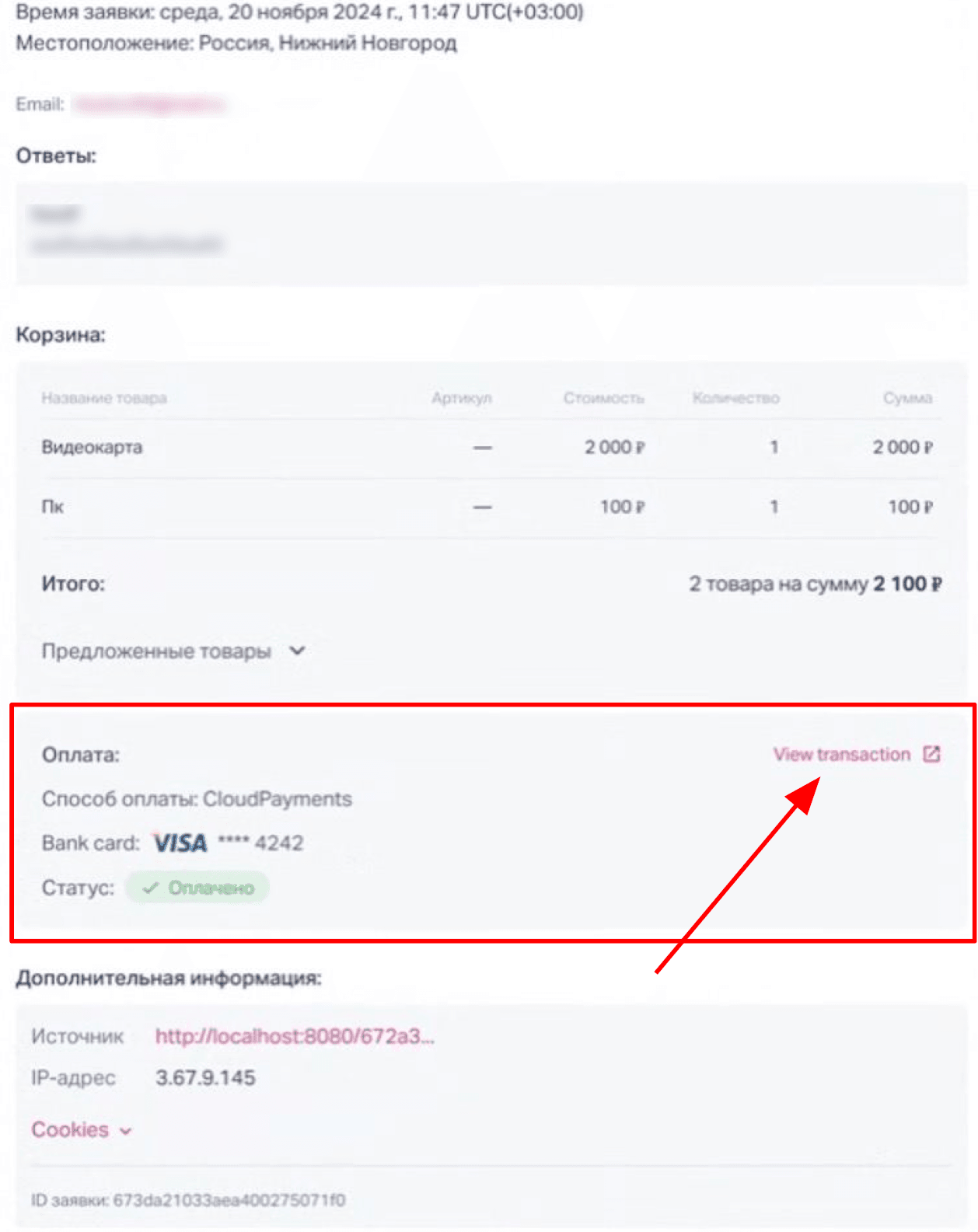Click the Сумма column header
This screenshot has height=1232, width=978.
click(x=907, y=398)
